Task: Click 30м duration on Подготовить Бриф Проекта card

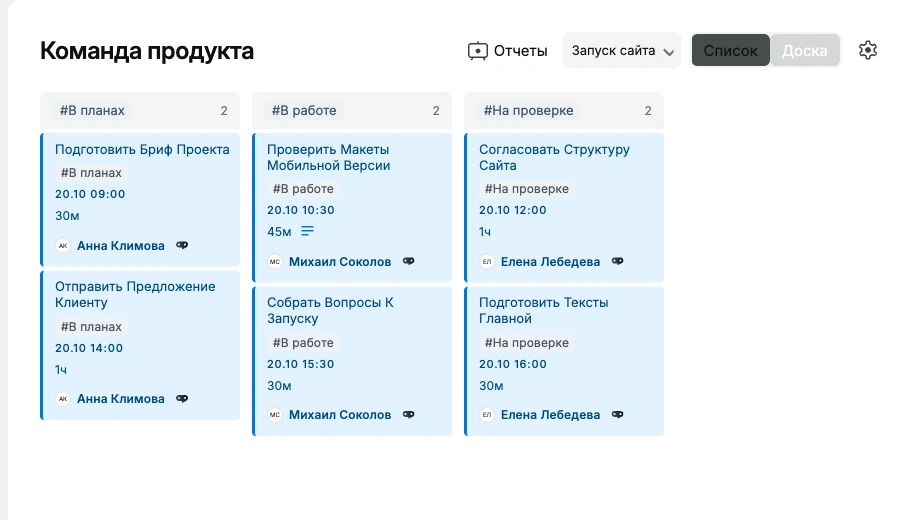Action: point(67,216)
